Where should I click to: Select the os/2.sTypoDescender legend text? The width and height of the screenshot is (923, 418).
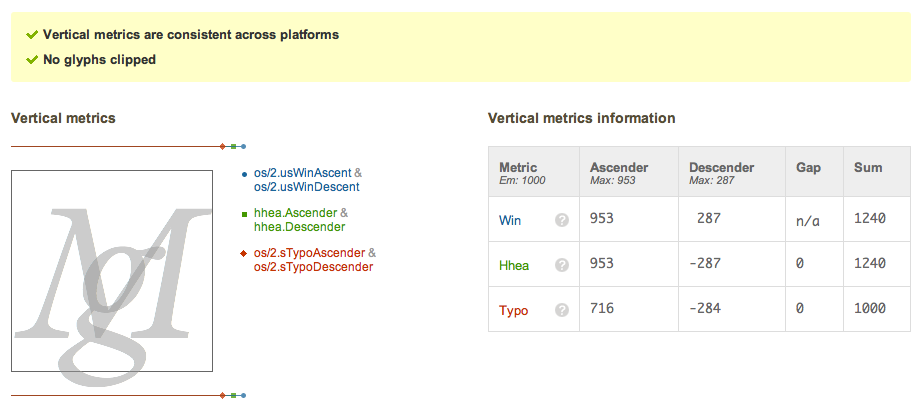[x=313, y=267]
